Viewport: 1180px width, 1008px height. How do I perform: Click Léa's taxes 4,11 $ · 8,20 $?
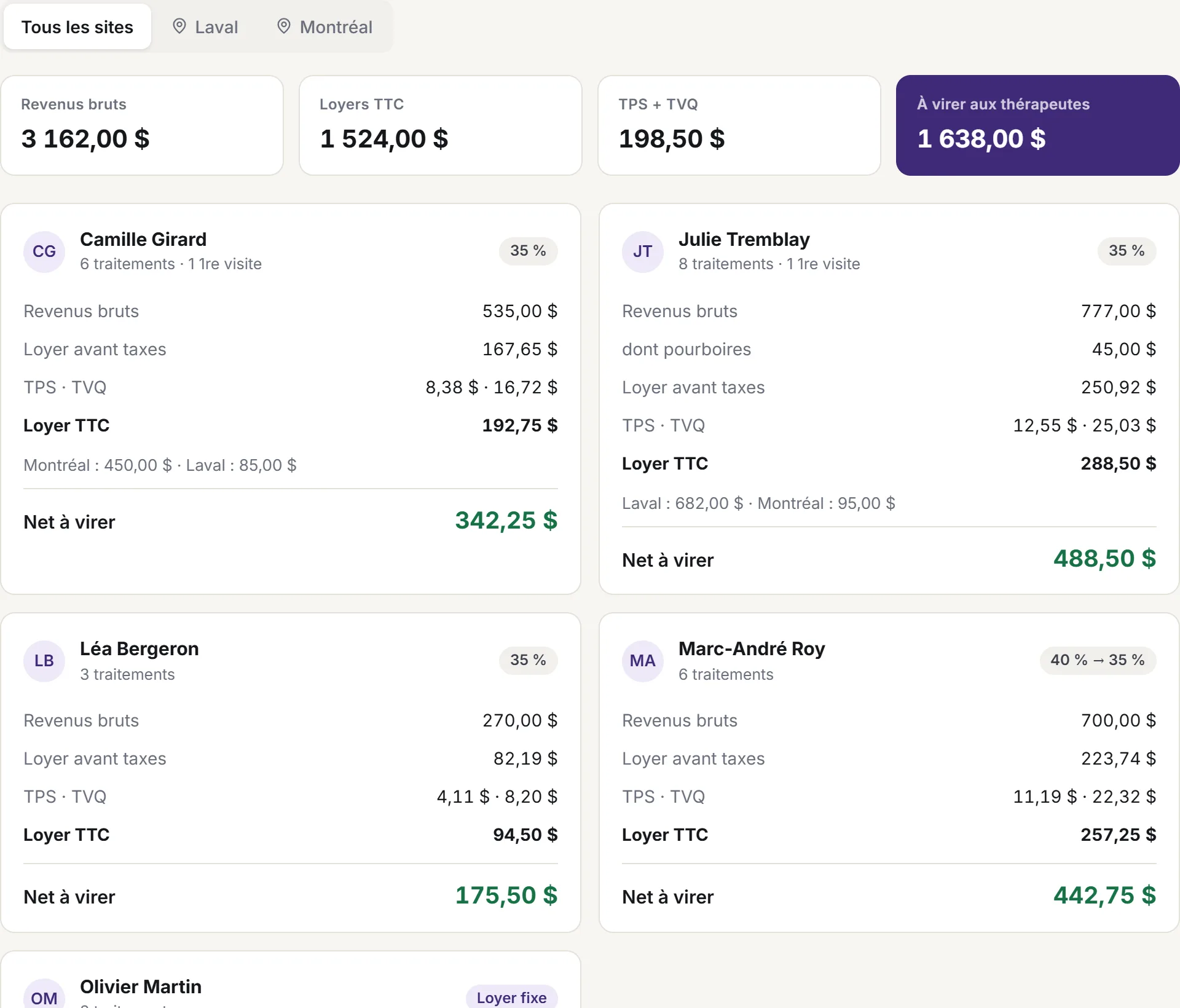(497, 797)
